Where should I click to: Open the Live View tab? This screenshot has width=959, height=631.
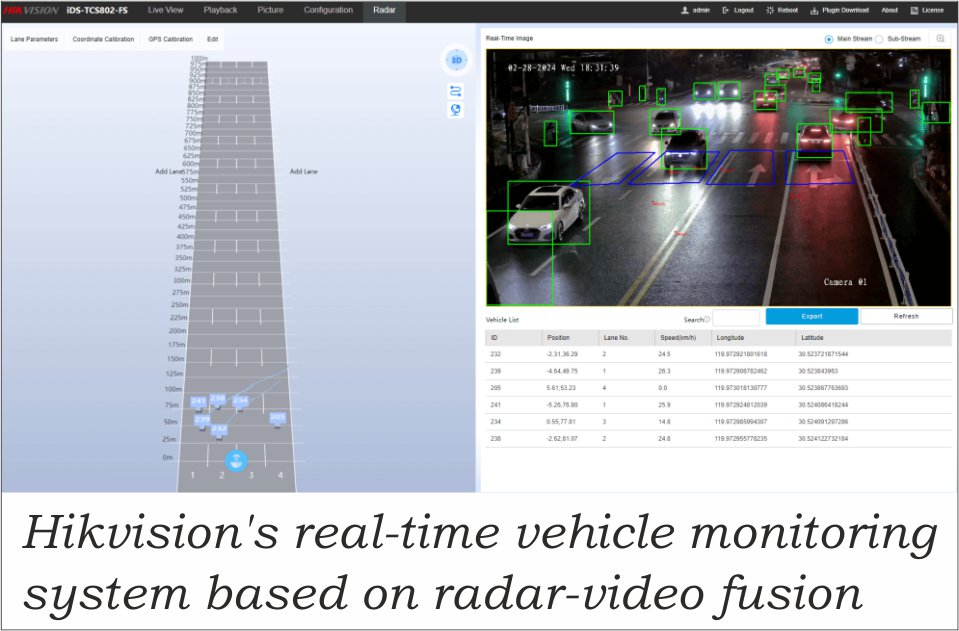[165, 10]
